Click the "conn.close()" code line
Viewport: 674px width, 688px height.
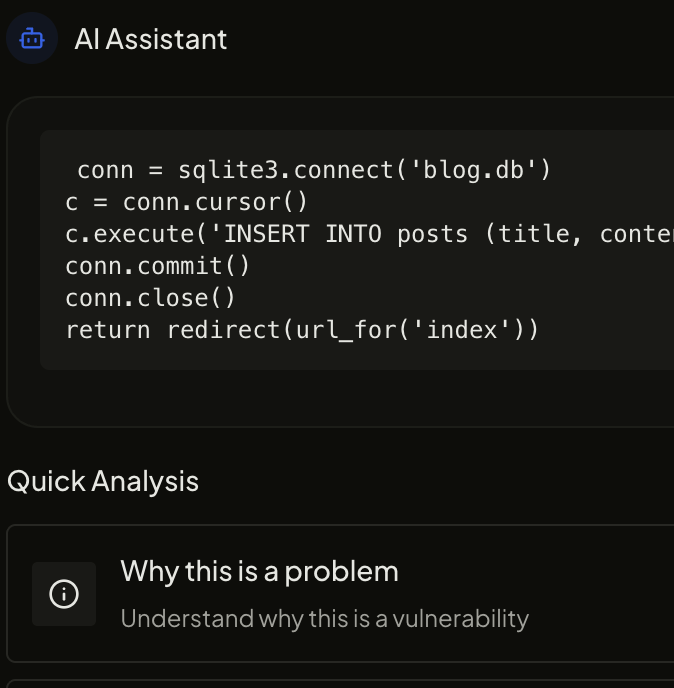pyautogui.click(x=151, y=298)
